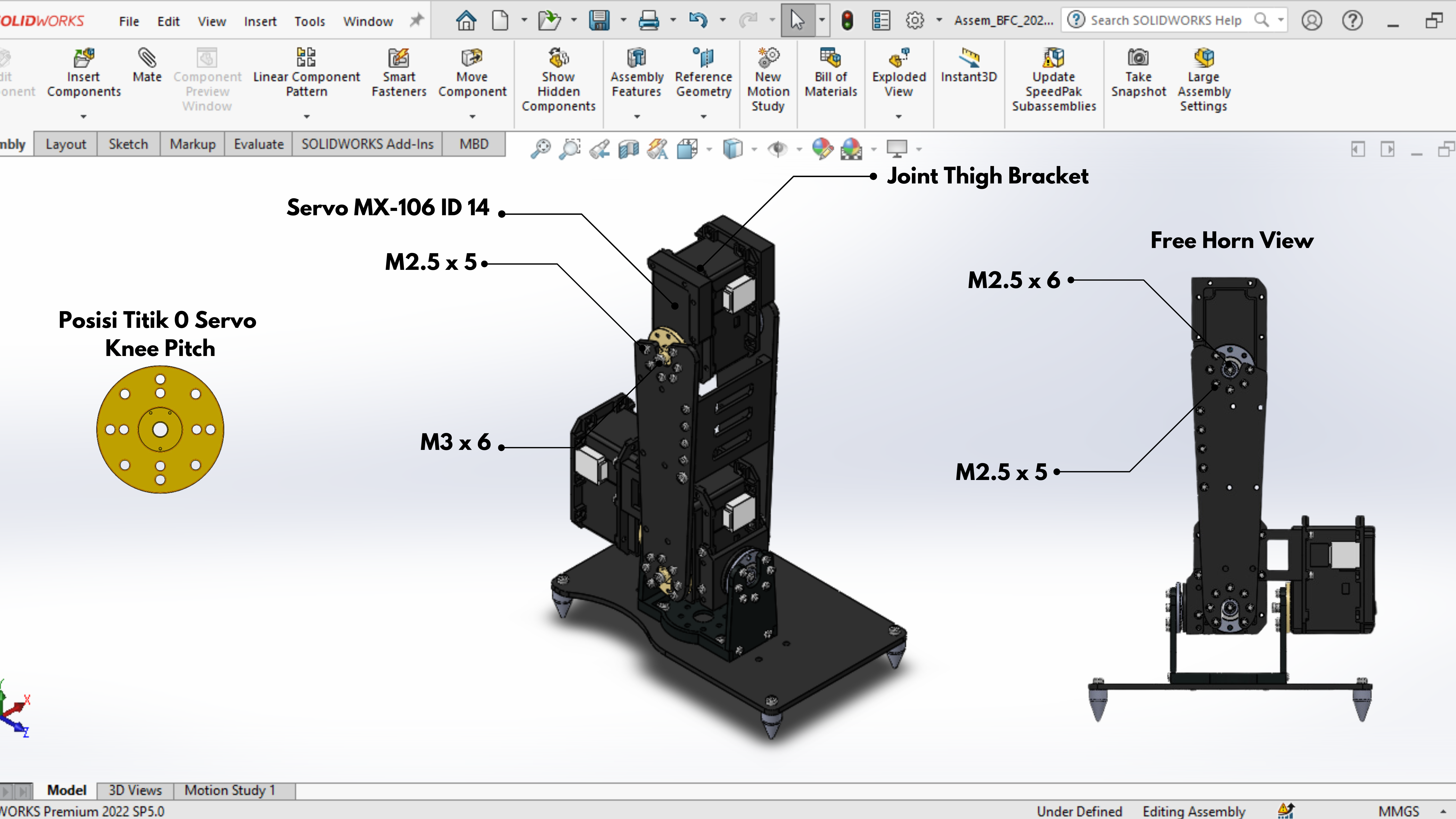1456x819 pixels.
Task: Pin the menu bar with the pushpin
Action: [417, 21]
